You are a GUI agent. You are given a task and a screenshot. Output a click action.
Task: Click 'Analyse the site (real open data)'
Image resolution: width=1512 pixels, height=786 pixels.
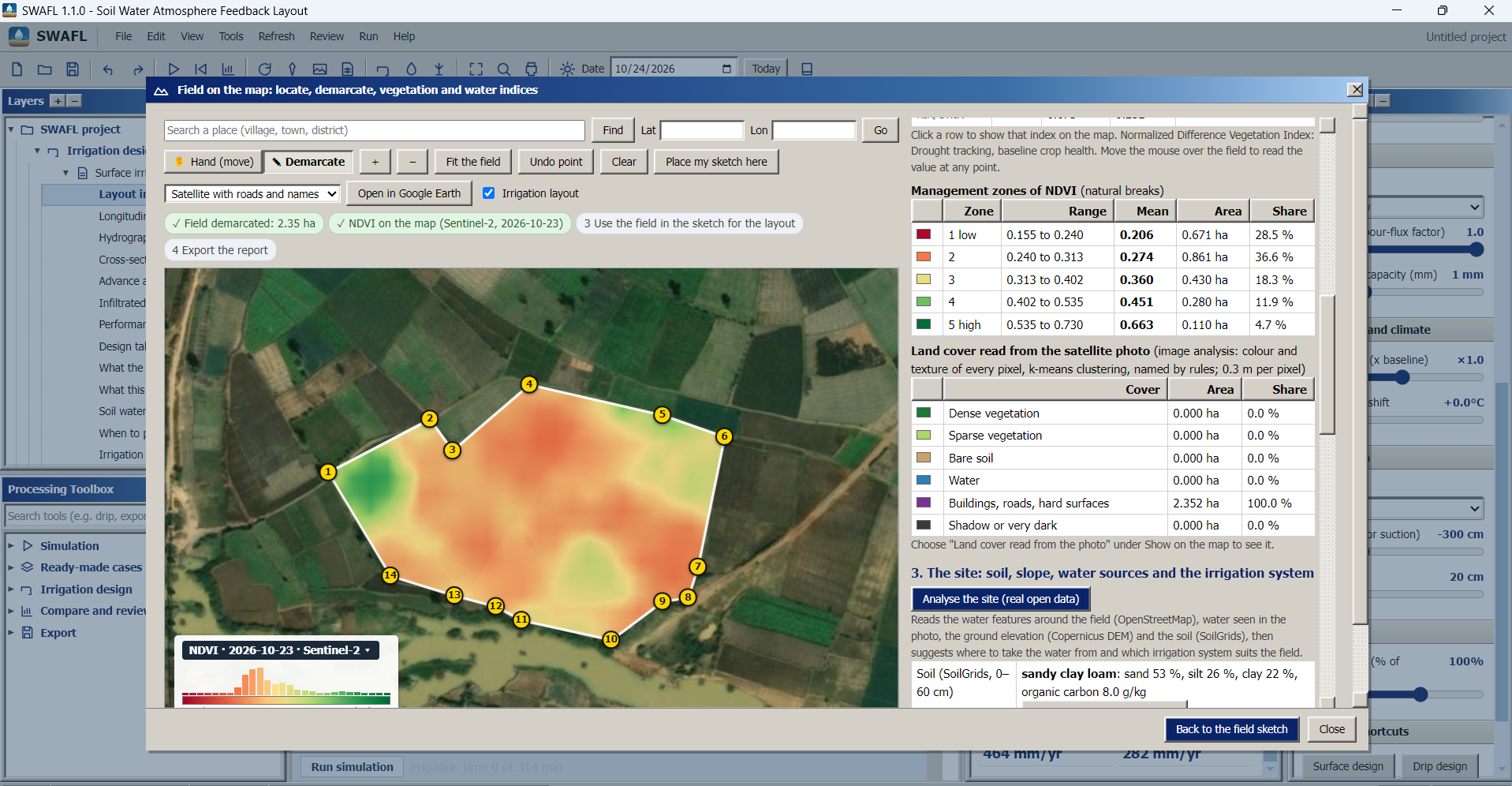click(x=1001, y=599)
